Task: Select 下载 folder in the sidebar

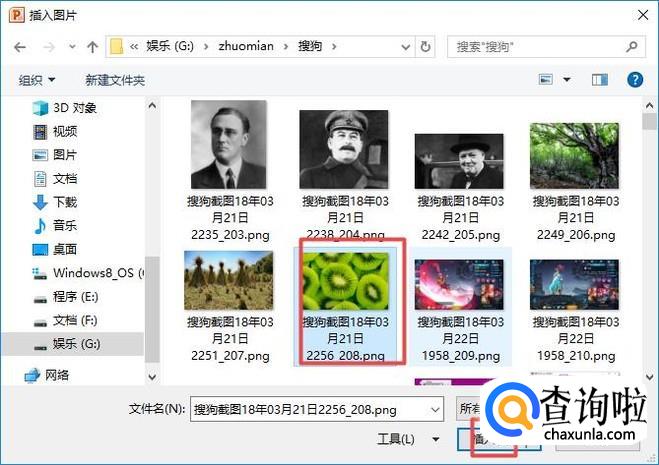Action: point(64,202)
